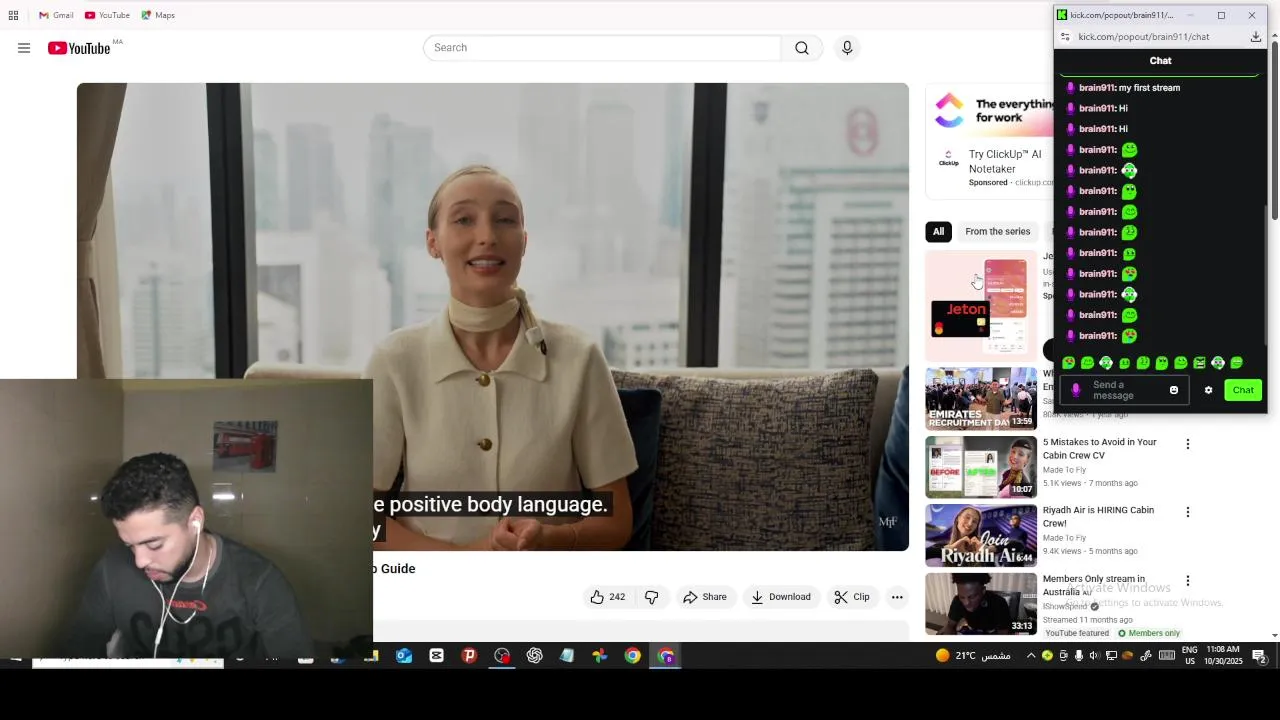
Task: Select the From the series chip
Action: [x=997, y=232]
